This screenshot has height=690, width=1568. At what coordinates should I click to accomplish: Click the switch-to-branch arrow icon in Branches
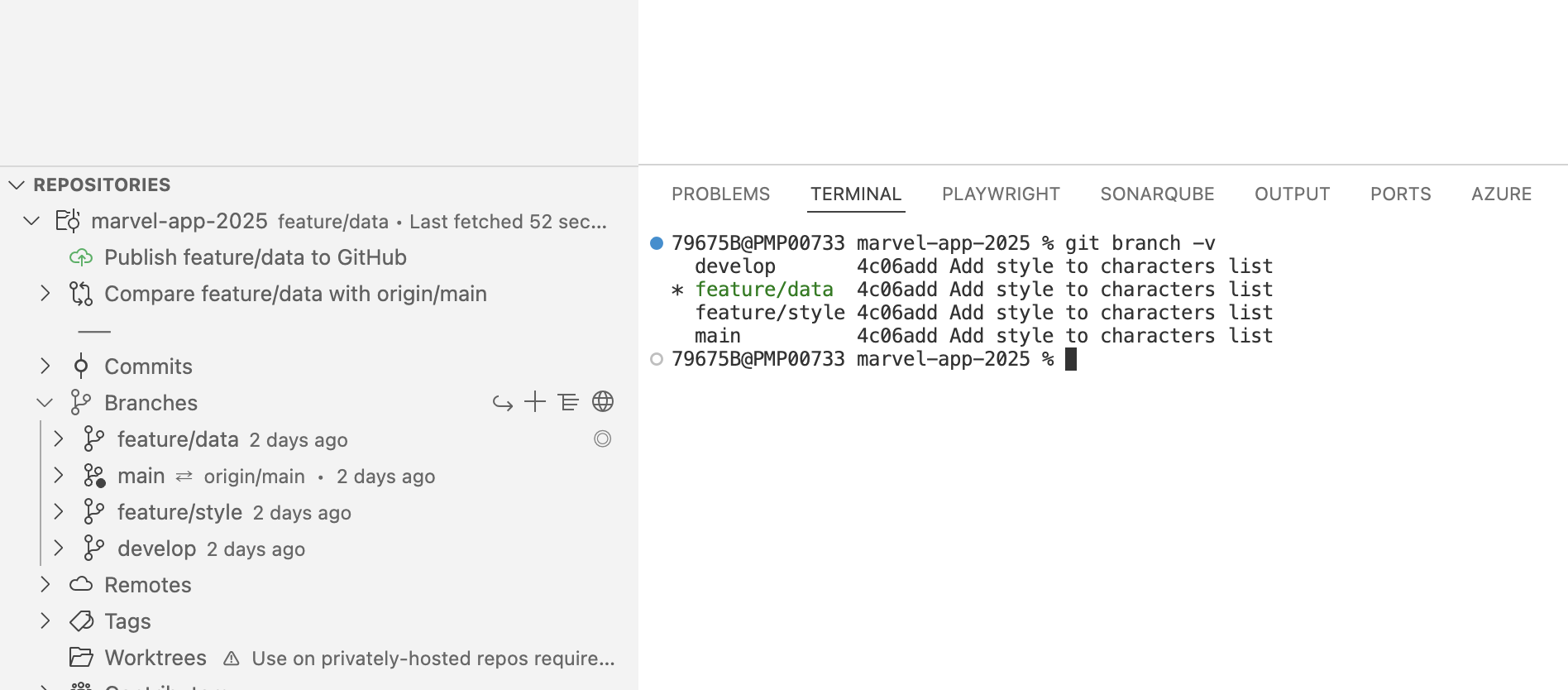(503, 403)
